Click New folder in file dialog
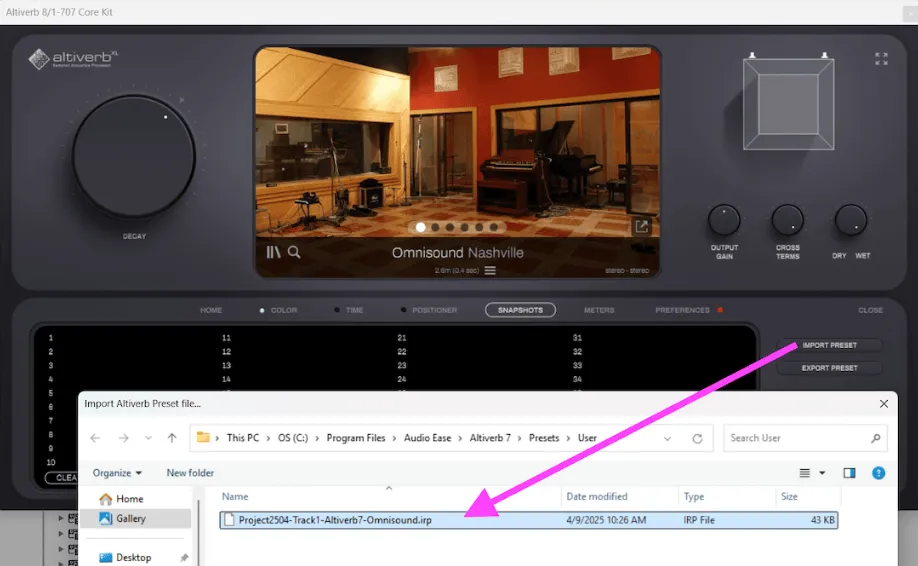 coord(190,472)
